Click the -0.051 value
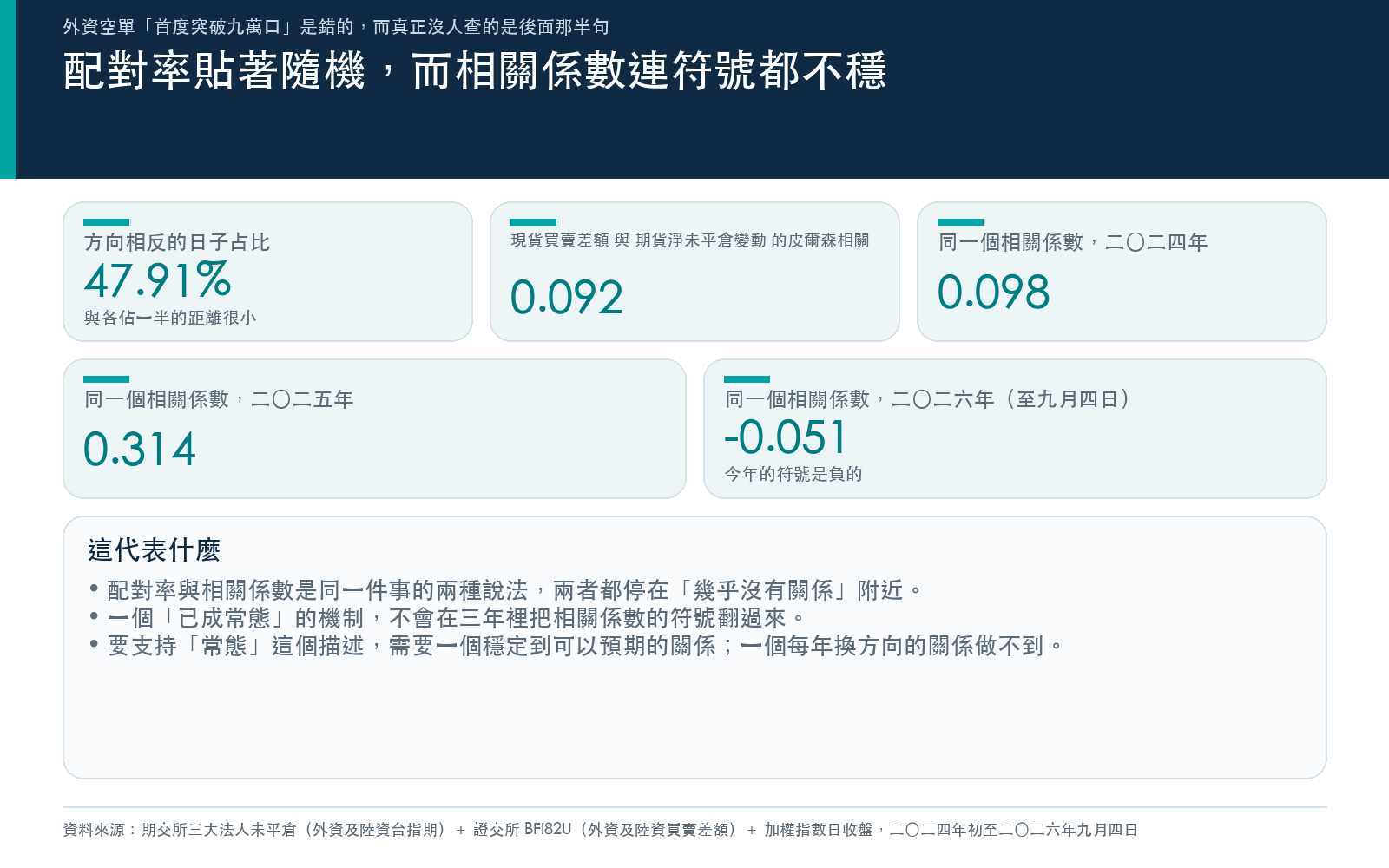Screen dimensions: 1389x868 pos(785,437)
